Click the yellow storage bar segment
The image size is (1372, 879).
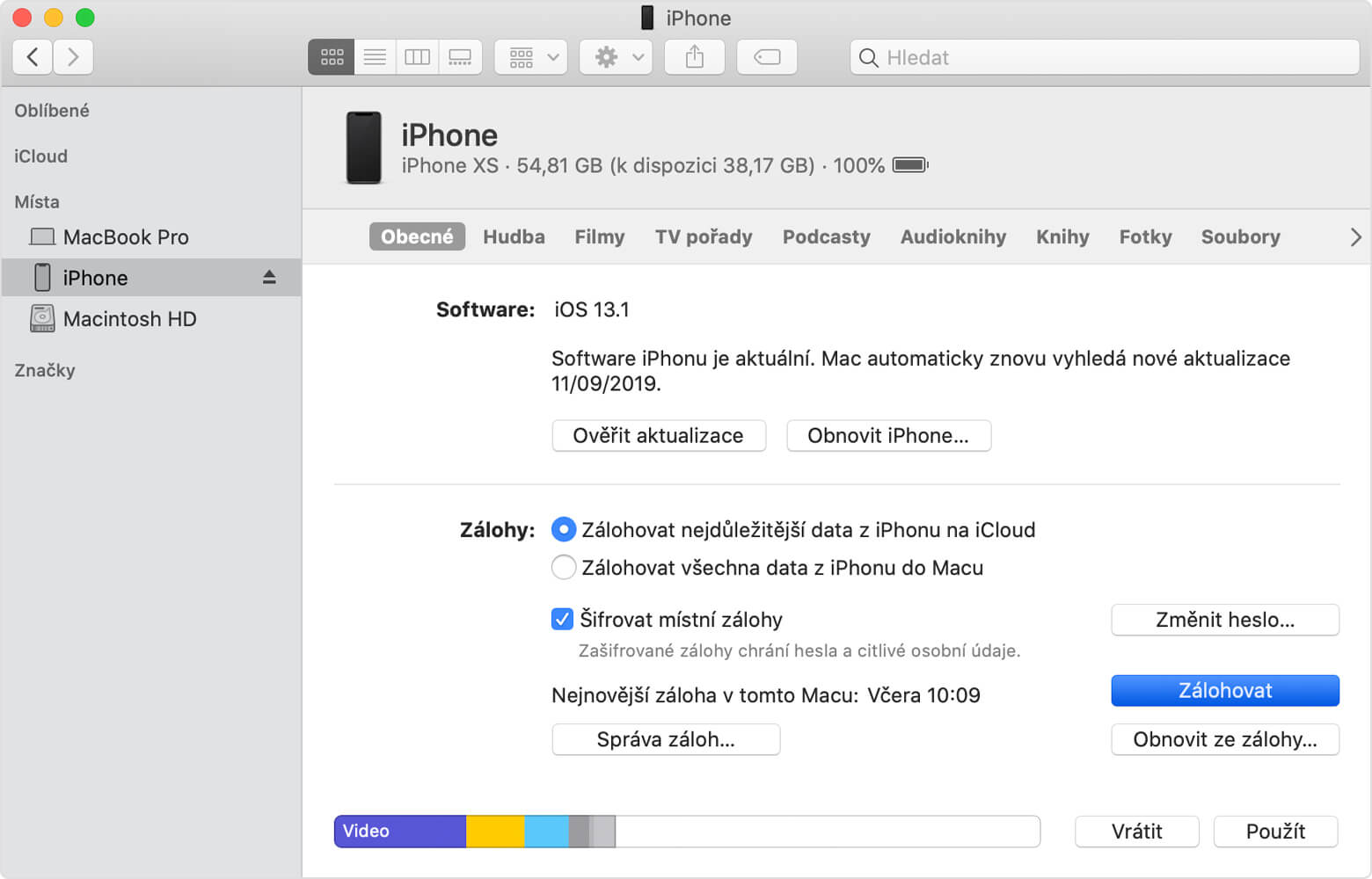[495, 832]
